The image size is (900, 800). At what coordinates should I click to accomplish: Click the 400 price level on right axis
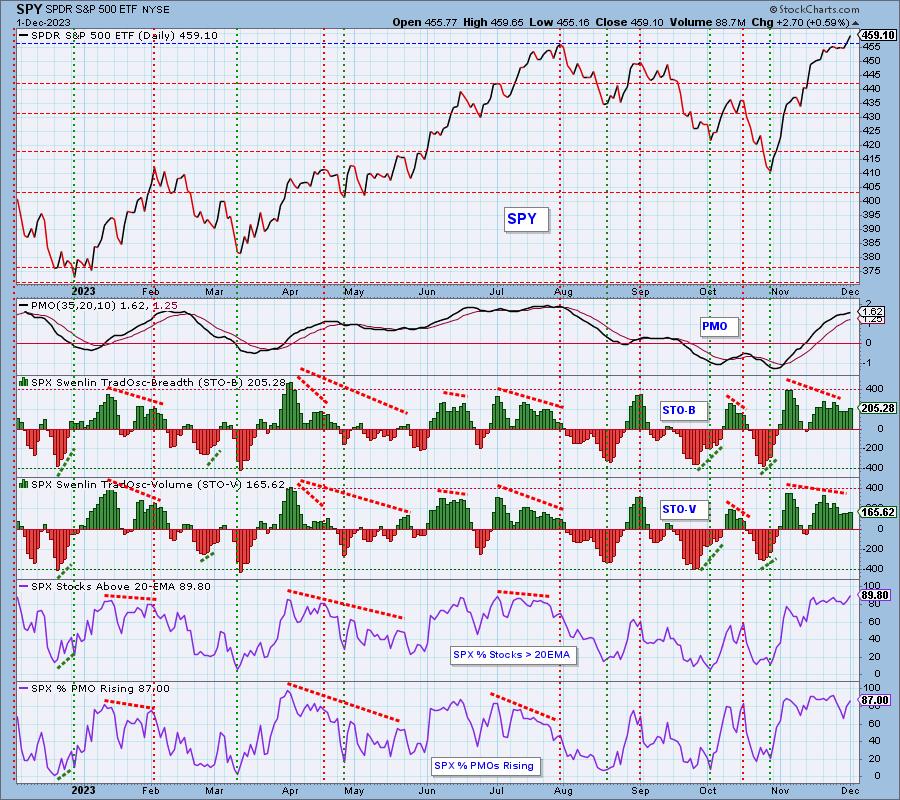coord(872,201)
